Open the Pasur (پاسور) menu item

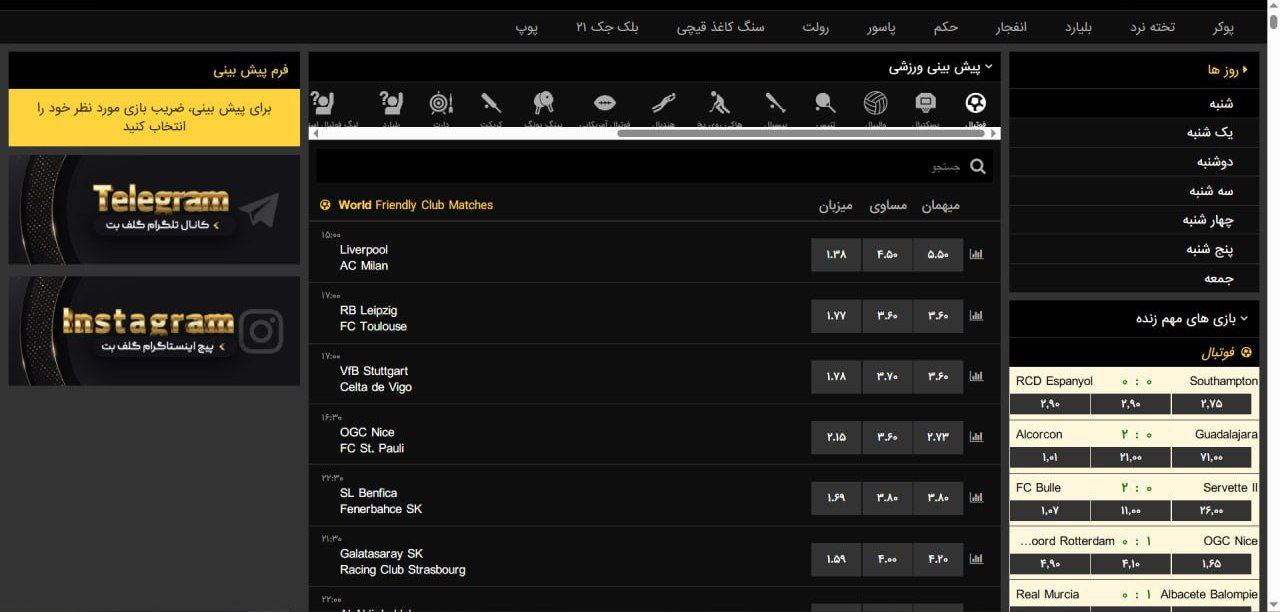pyautogui.click(x=881, y=27)
